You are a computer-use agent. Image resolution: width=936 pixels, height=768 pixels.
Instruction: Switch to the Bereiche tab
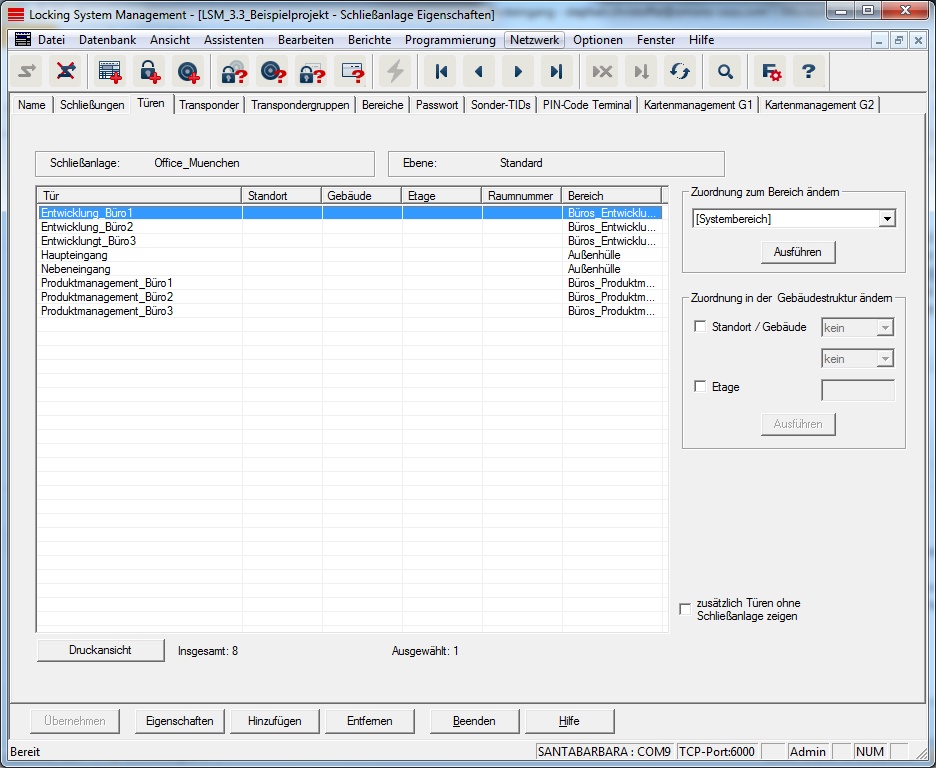point(382,105)
